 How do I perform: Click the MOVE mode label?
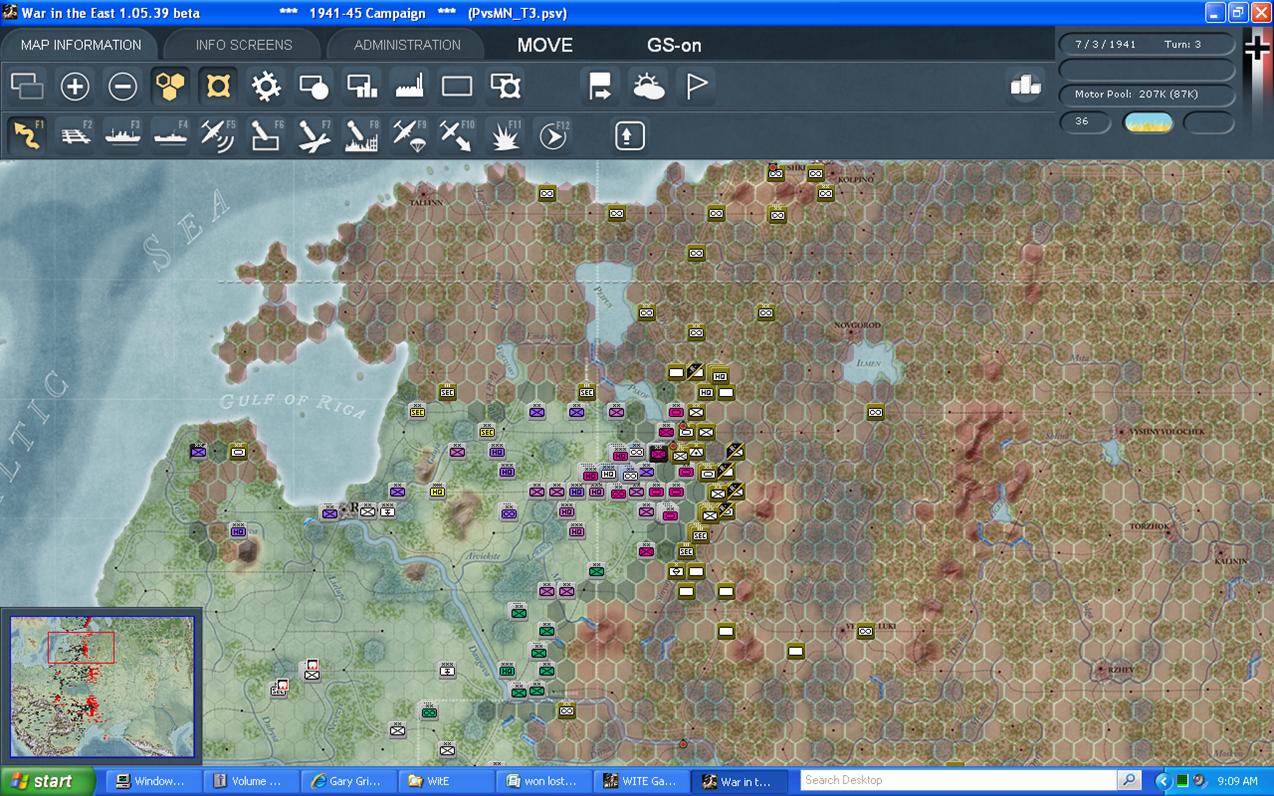coord(545,45)
